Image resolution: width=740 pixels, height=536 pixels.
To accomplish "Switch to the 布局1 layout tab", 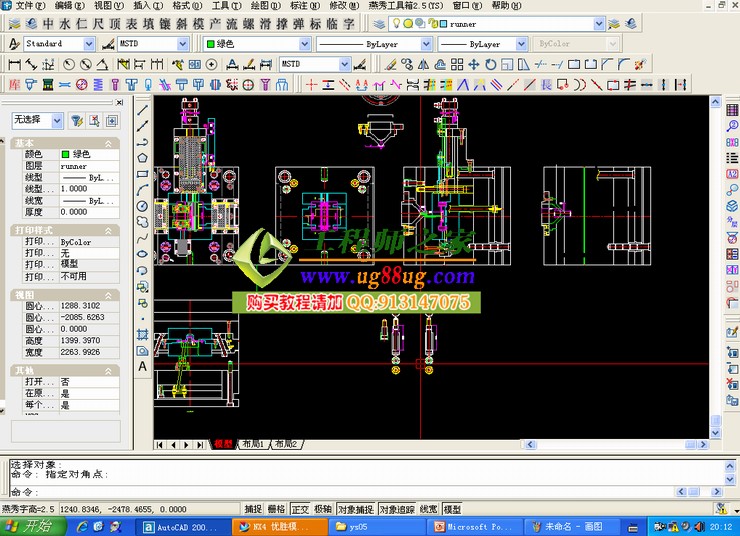I will (x=253, y=444).
